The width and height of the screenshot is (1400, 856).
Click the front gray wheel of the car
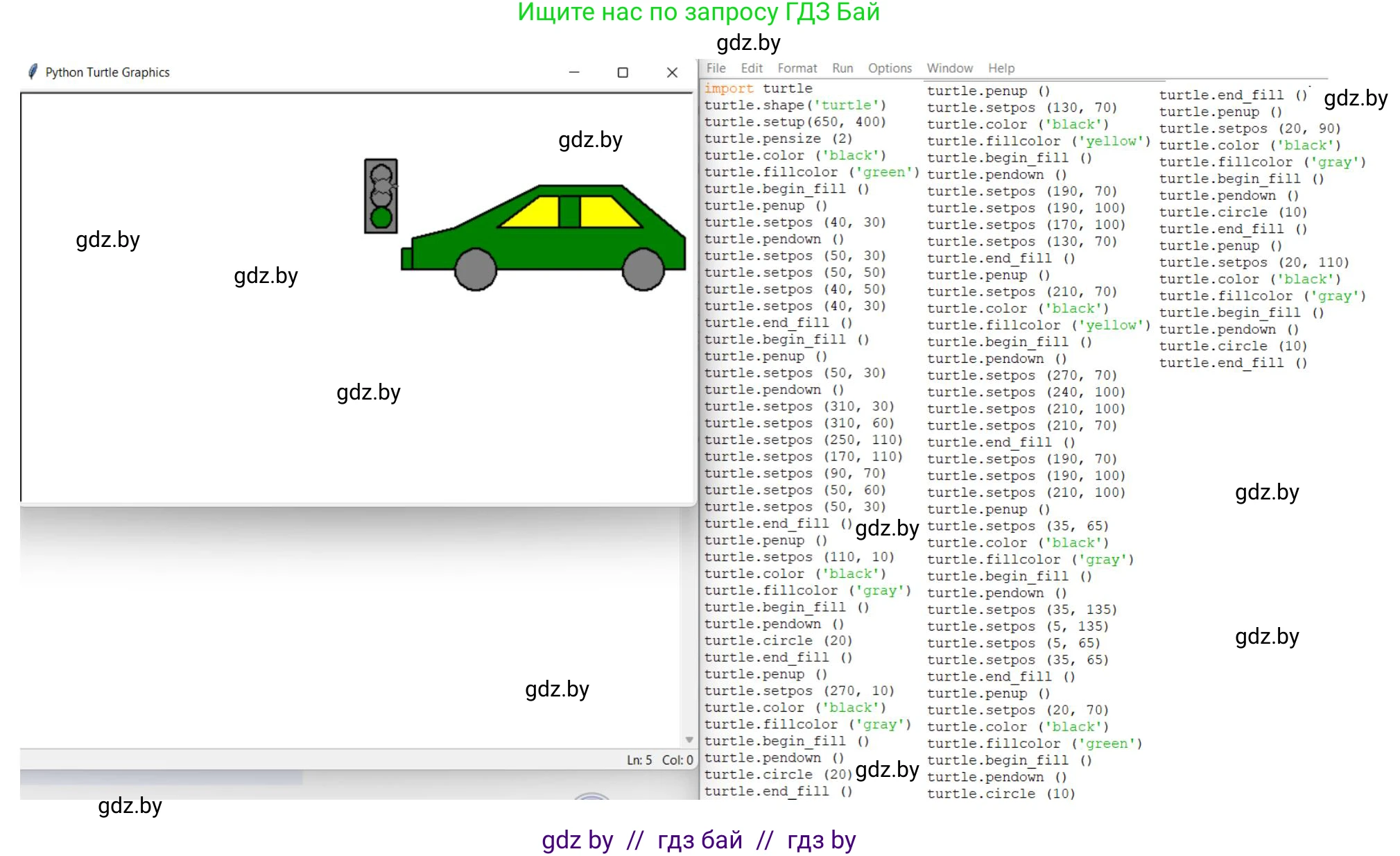[476, 270]
